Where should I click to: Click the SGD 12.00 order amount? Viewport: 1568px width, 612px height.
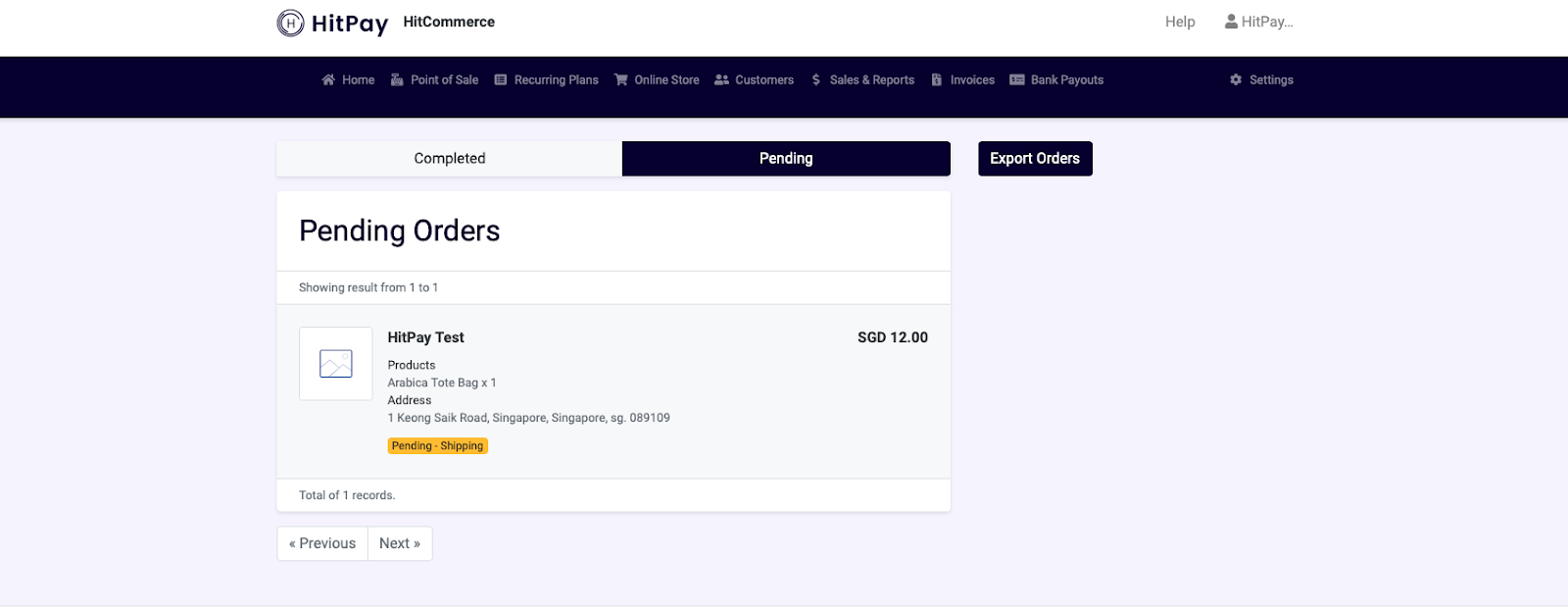click(x=893, y=337)
